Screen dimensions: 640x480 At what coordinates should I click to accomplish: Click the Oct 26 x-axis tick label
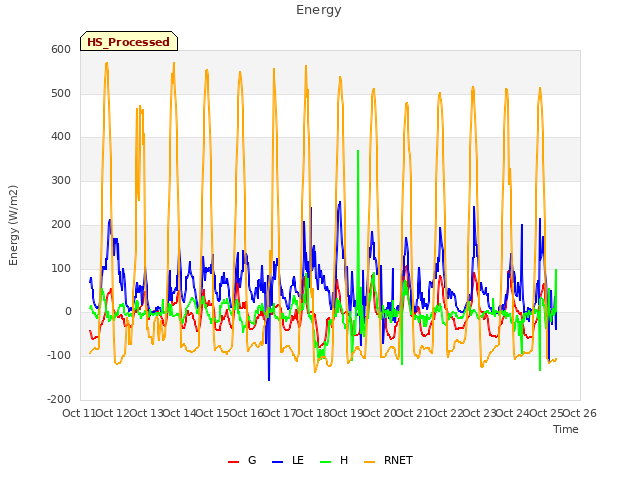pyautogui.click(x=579, y=413)
